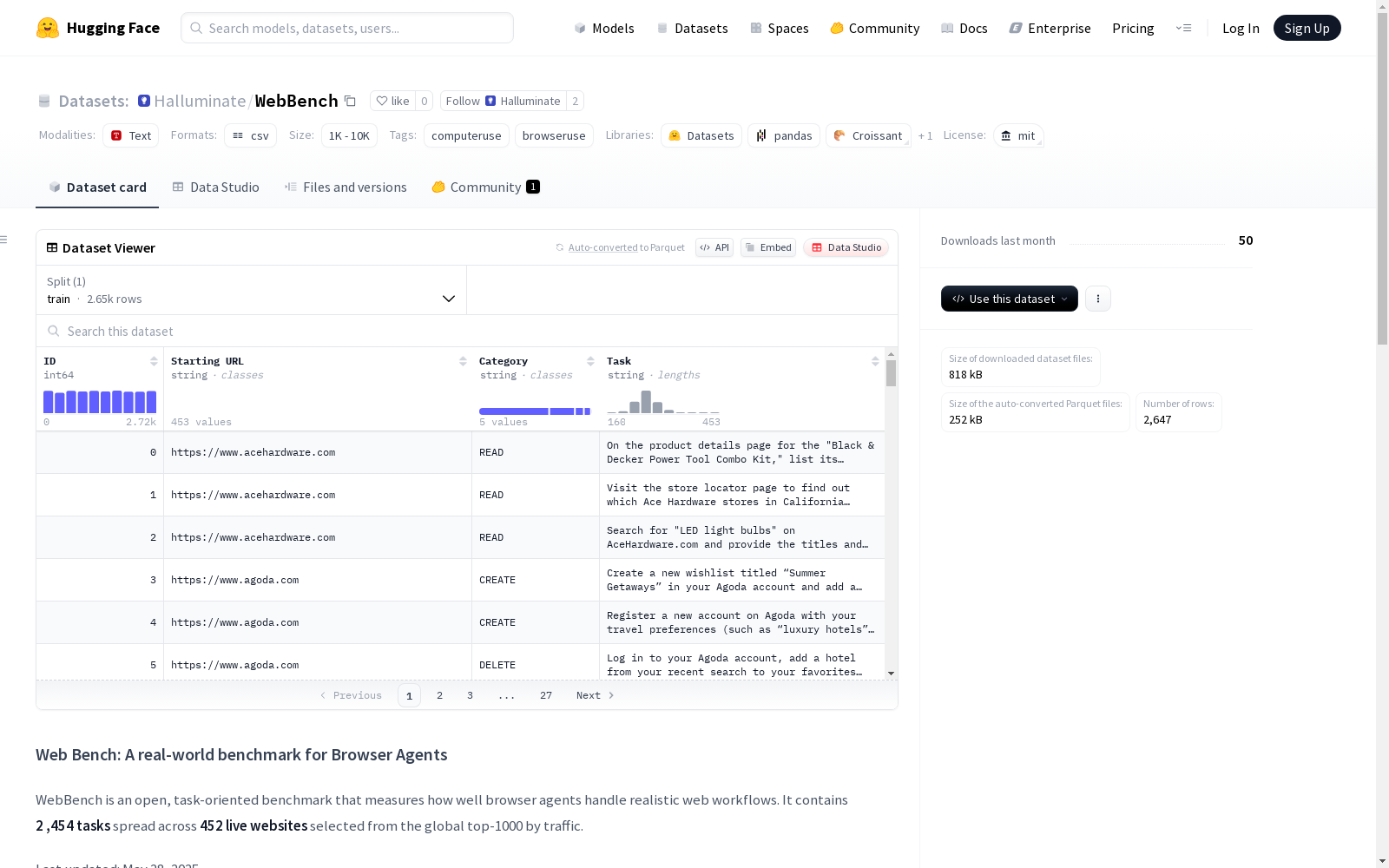The image size is (1389, 868).
Task: Copy the WebBench dataset name
Action: point(350,101)
